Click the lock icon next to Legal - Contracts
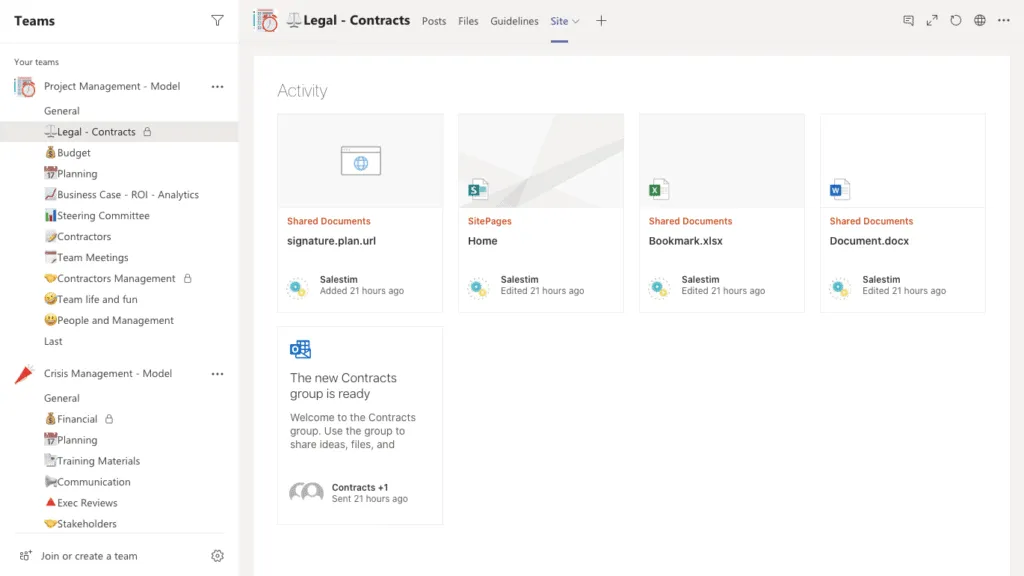 pyautogui.click(x=148, y=132)
